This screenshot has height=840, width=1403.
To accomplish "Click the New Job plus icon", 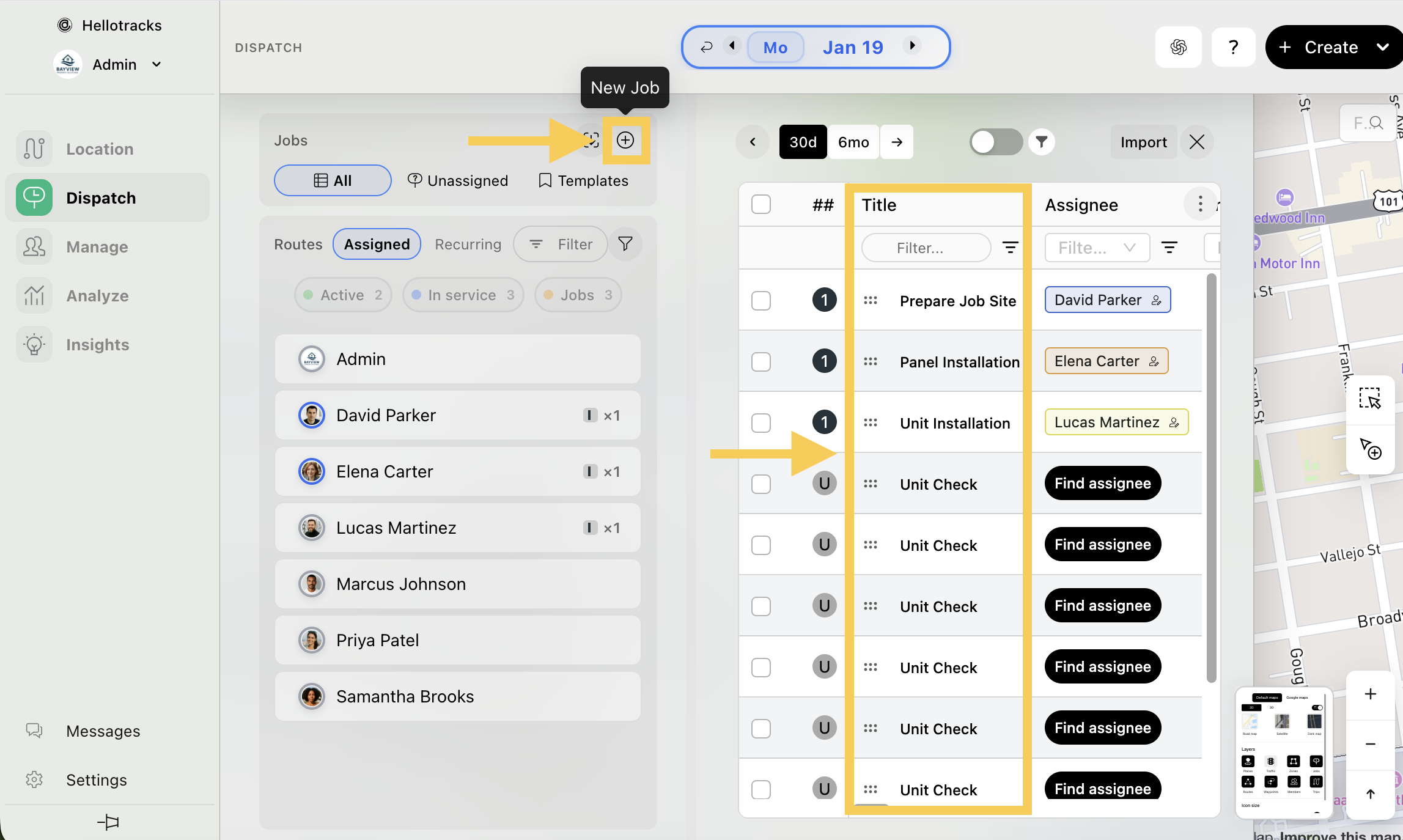I will point(625,141).
